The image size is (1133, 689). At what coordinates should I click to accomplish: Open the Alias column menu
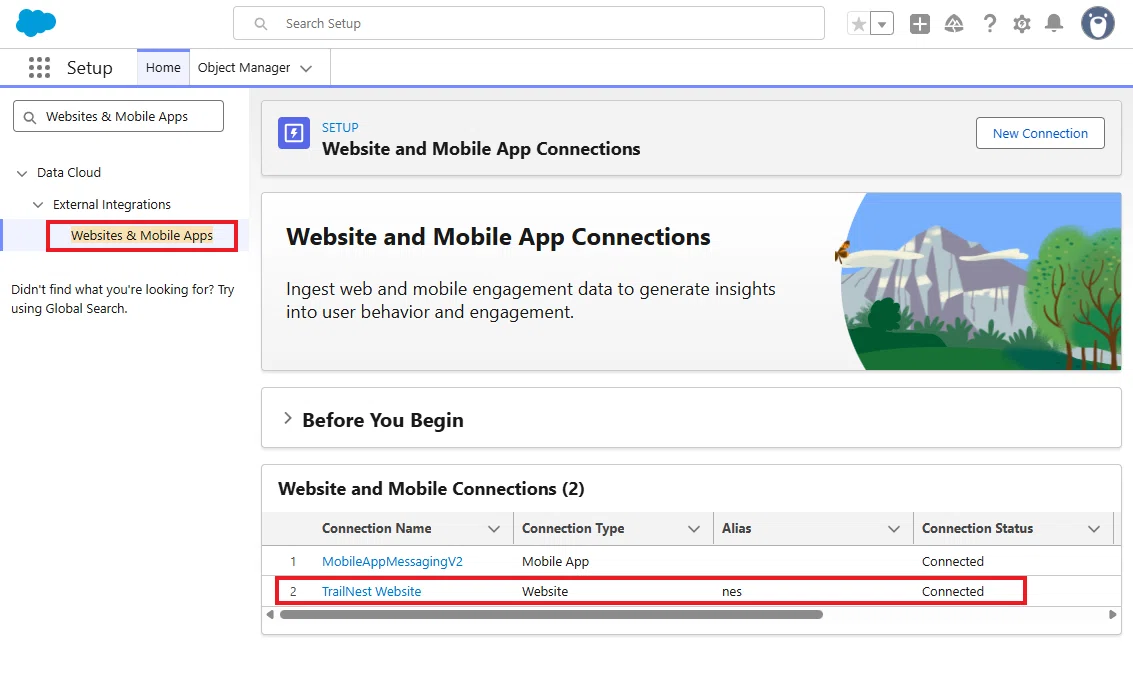(894, 529)
